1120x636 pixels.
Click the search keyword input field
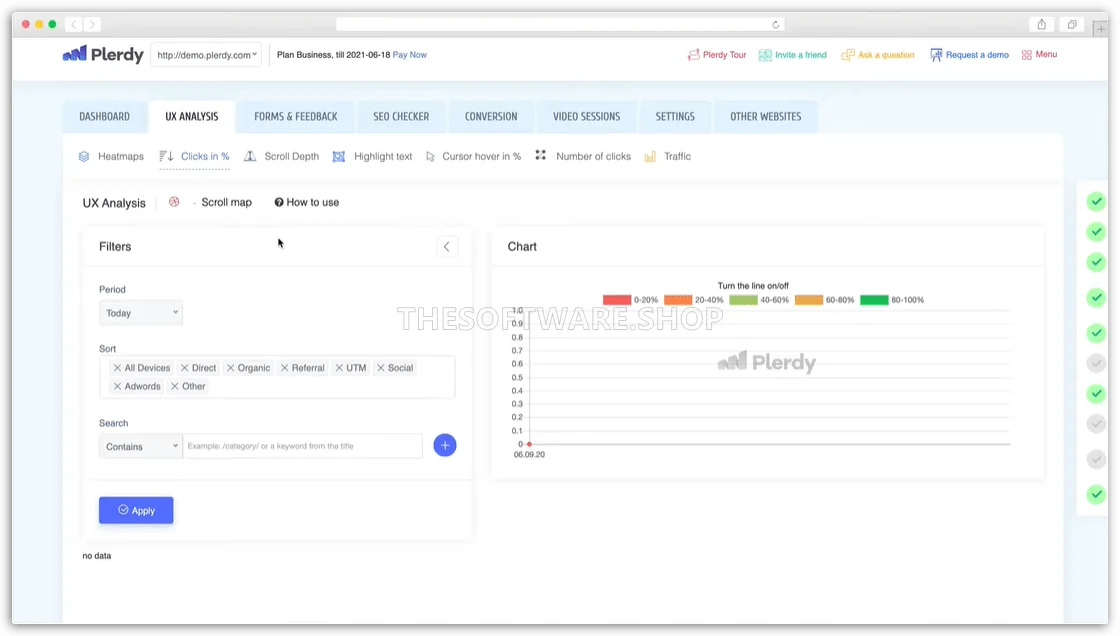(x=300, y=445)
